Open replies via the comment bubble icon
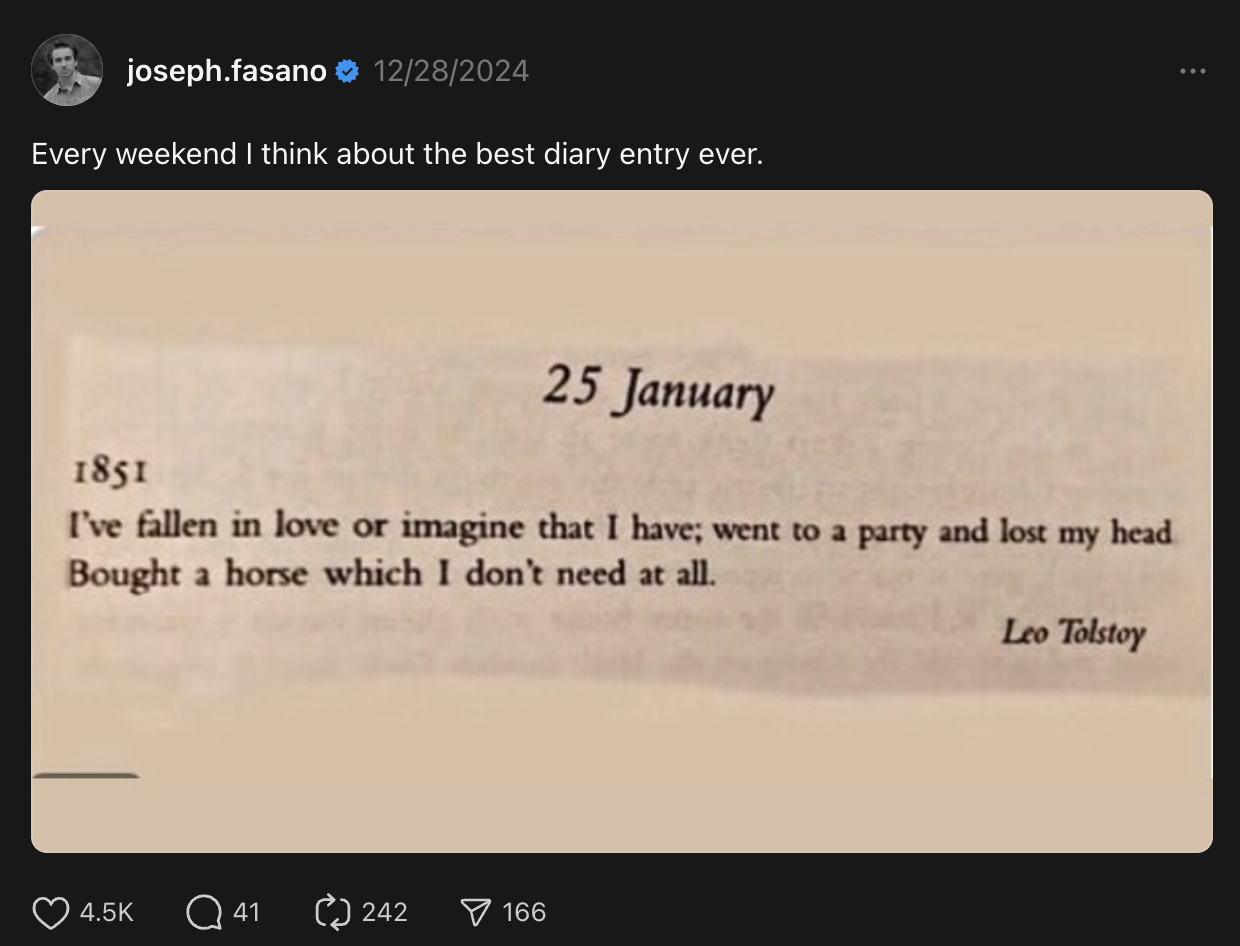 pos(204,912)
